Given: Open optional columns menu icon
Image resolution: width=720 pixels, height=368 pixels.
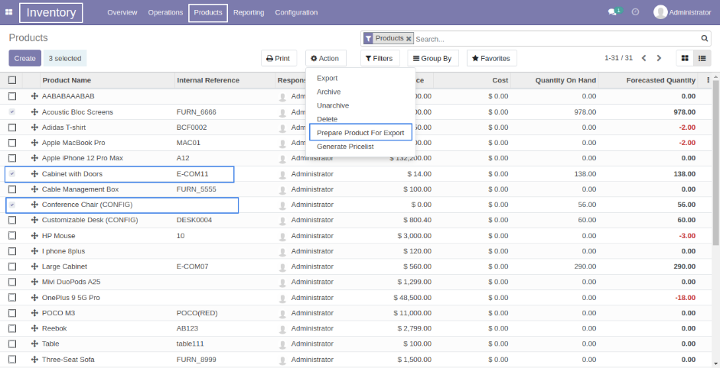Looking at the screenshot, I should click(x=708, y=80).
